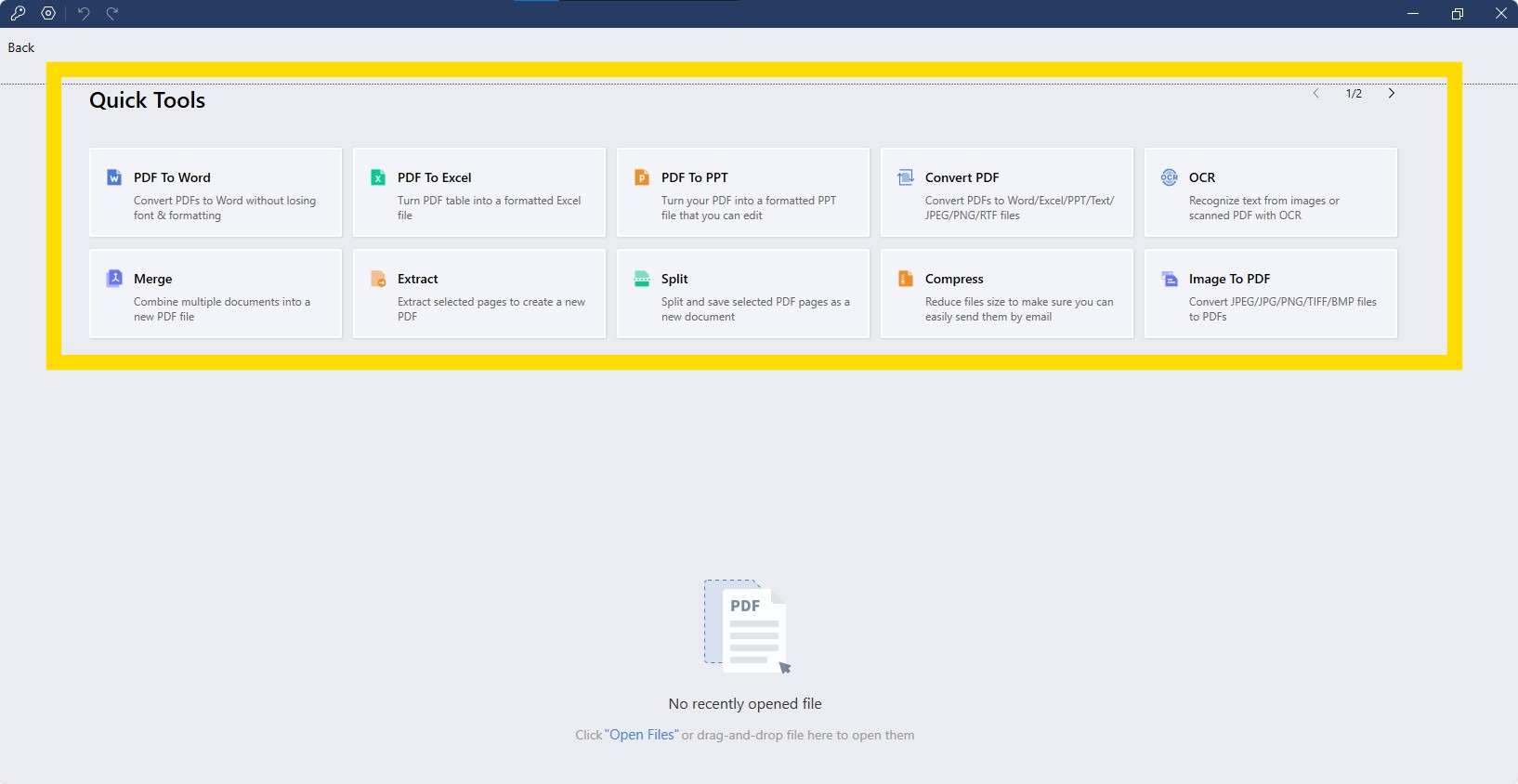This screenshot has width=1518, height=784.
Task: Open OCR card title
Action: pos(1202,177)
